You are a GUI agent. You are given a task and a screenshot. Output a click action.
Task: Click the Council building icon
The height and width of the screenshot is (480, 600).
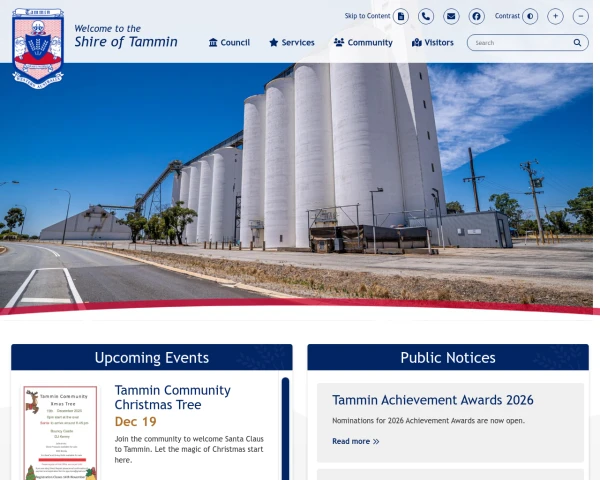[x=213, y=42]
